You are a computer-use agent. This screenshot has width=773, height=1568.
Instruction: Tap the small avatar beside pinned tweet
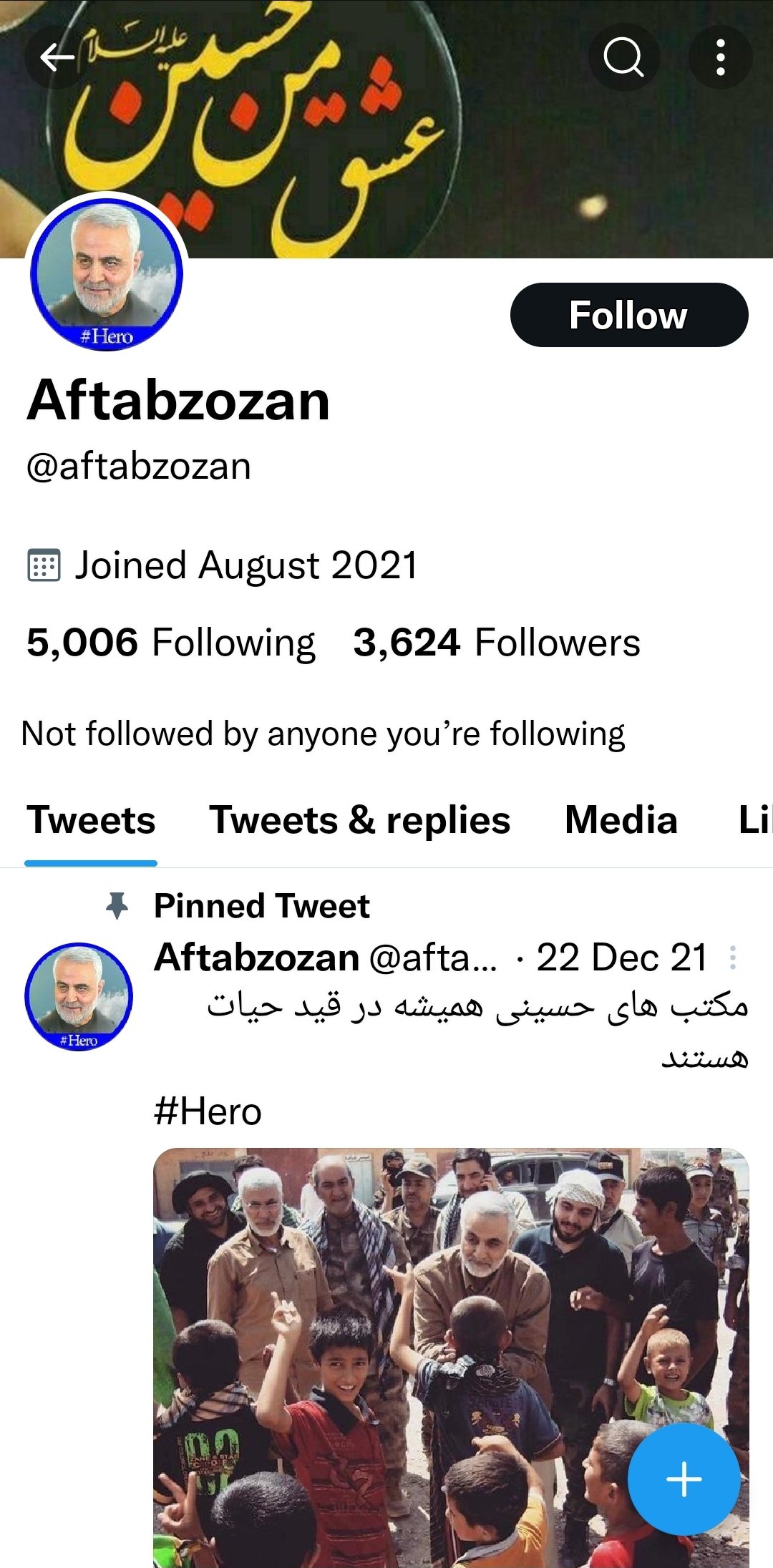[79, 996]
